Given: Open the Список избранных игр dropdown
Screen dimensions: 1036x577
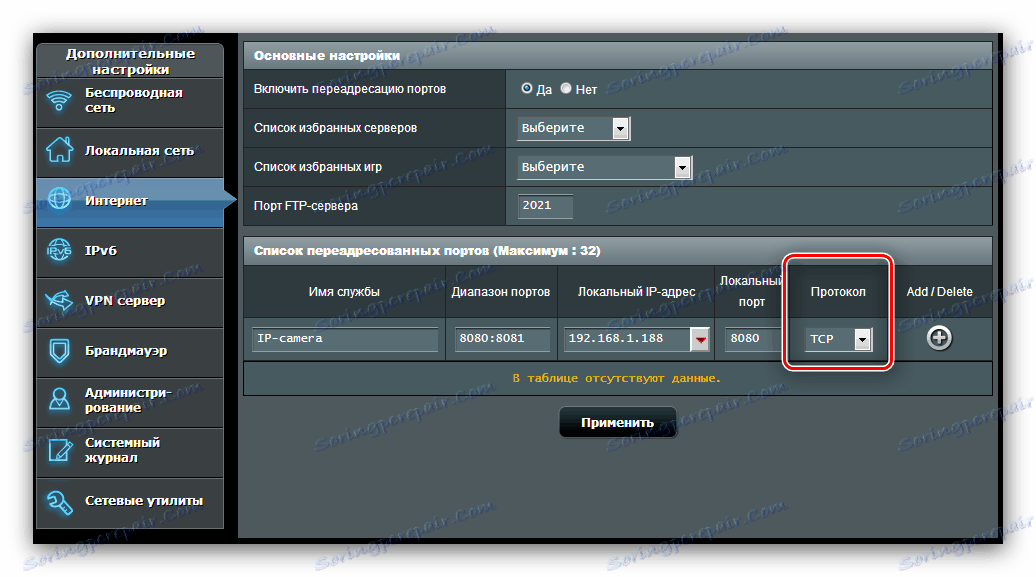Looking at the screenshot, I should [604, 167].
